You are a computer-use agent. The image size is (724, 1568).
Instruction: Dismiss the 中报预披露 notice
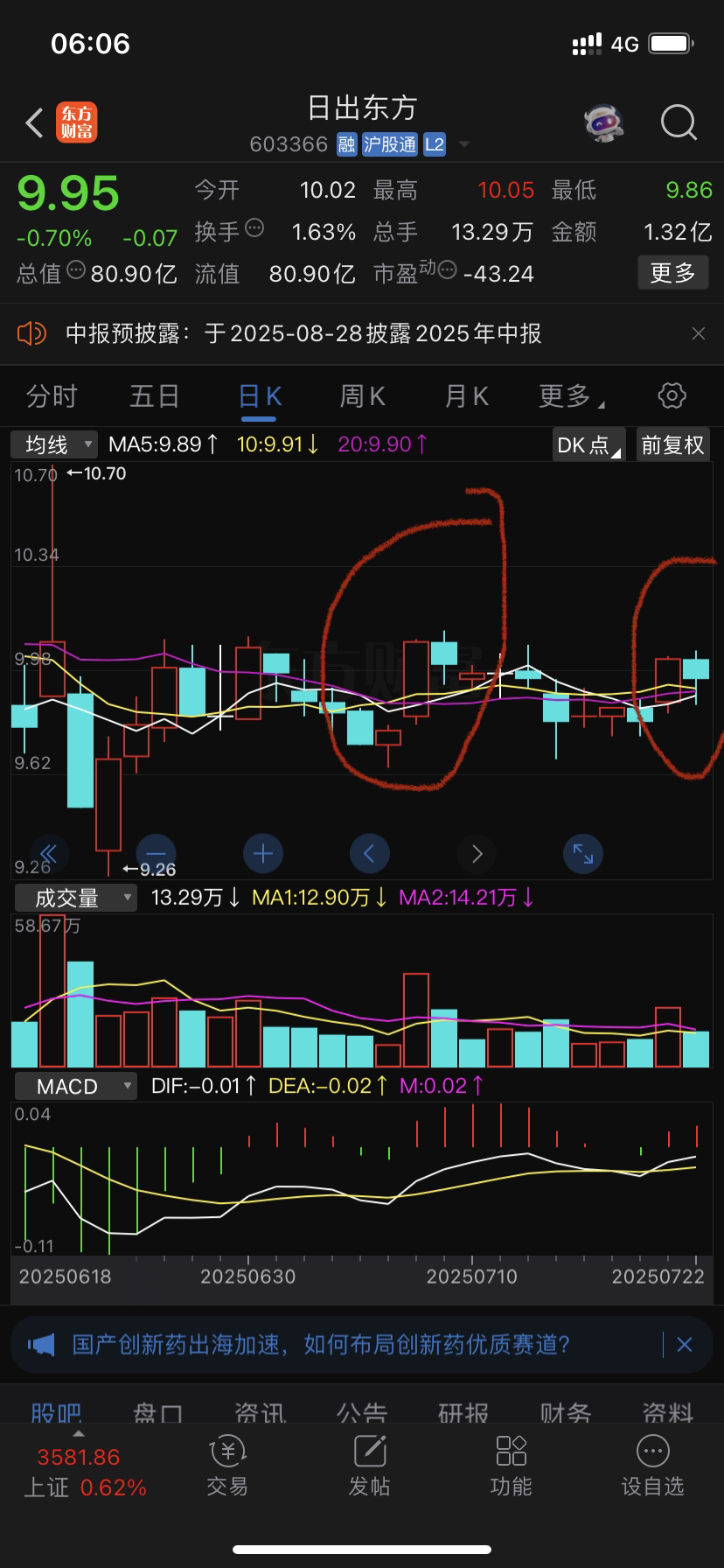tap(698, 333)
